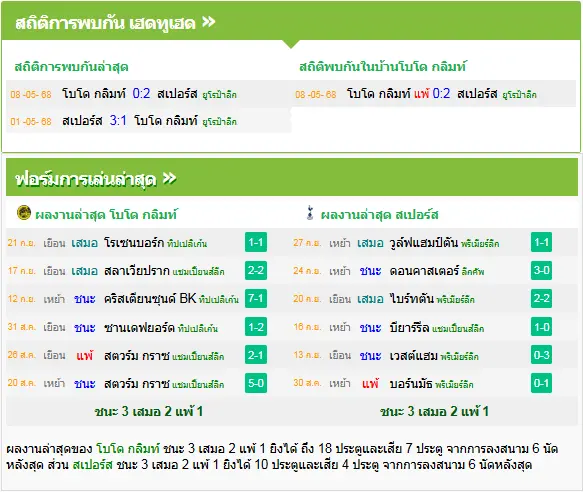
Task: Click opponent name บอร์นมัธ
Action: pyautogui.click(x=411, y=383)
